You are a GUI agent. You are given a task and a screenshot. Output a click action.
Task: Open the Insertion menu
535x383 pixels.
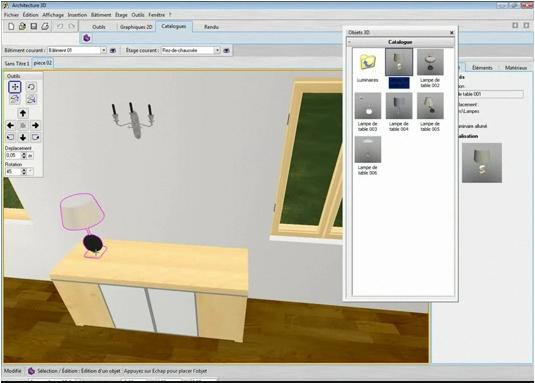tap(77, 15)
